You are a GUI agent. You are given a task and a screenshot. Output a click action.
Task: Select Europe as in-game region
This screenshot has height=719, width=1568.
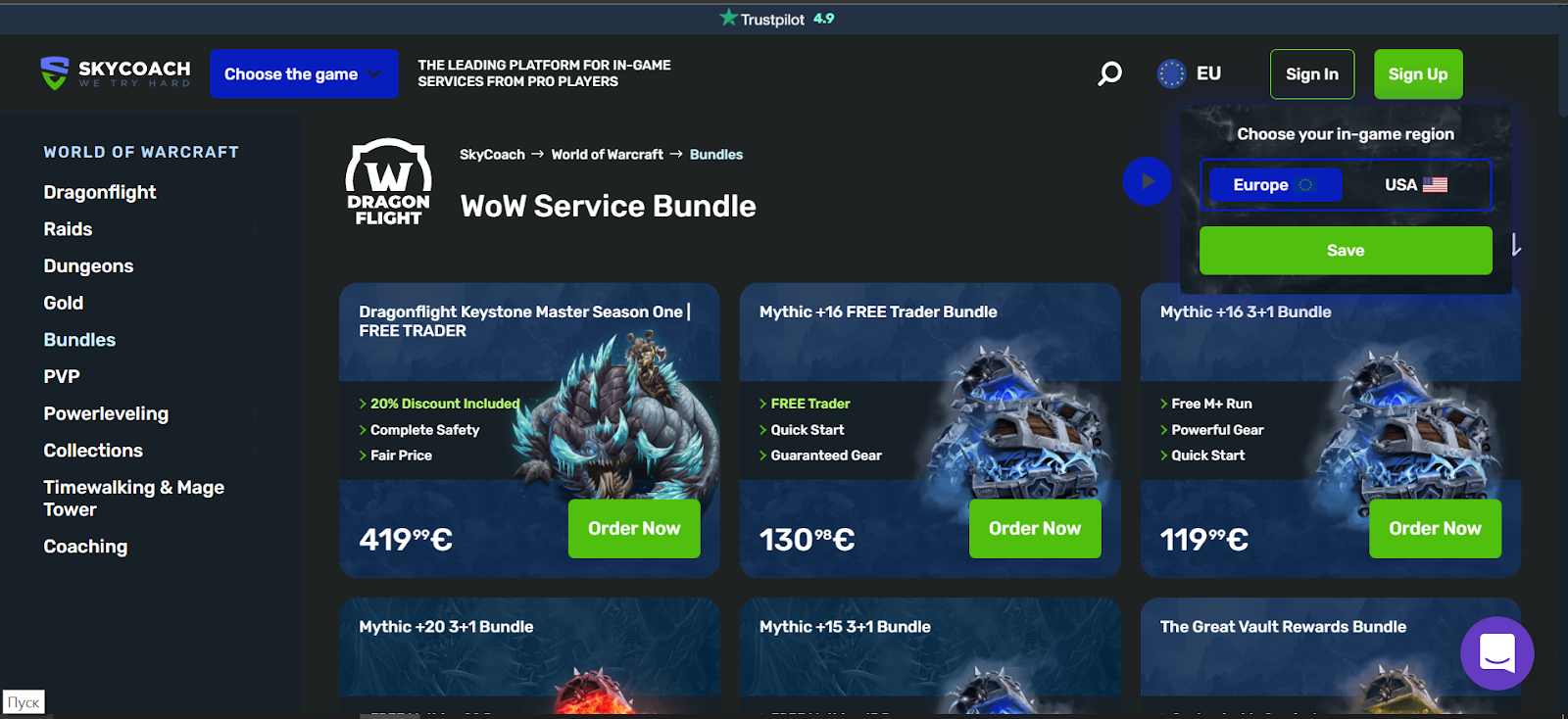point(1275,184)
